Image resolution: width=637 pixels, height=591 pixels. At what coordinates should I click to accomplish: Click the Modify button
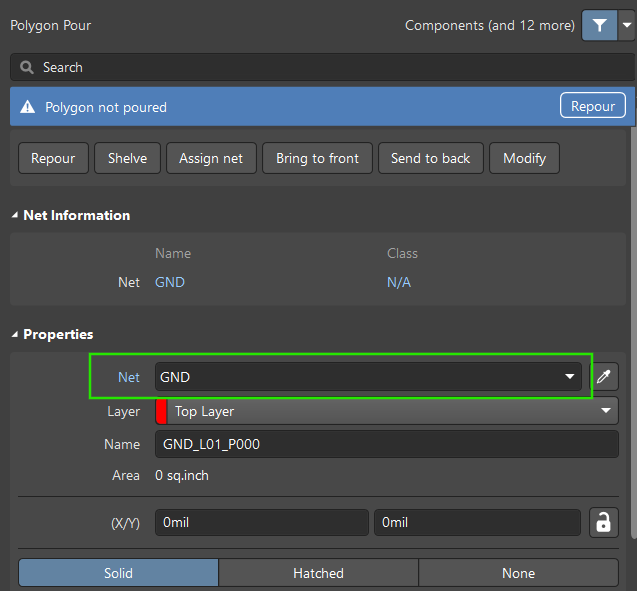tap(524, 158)
